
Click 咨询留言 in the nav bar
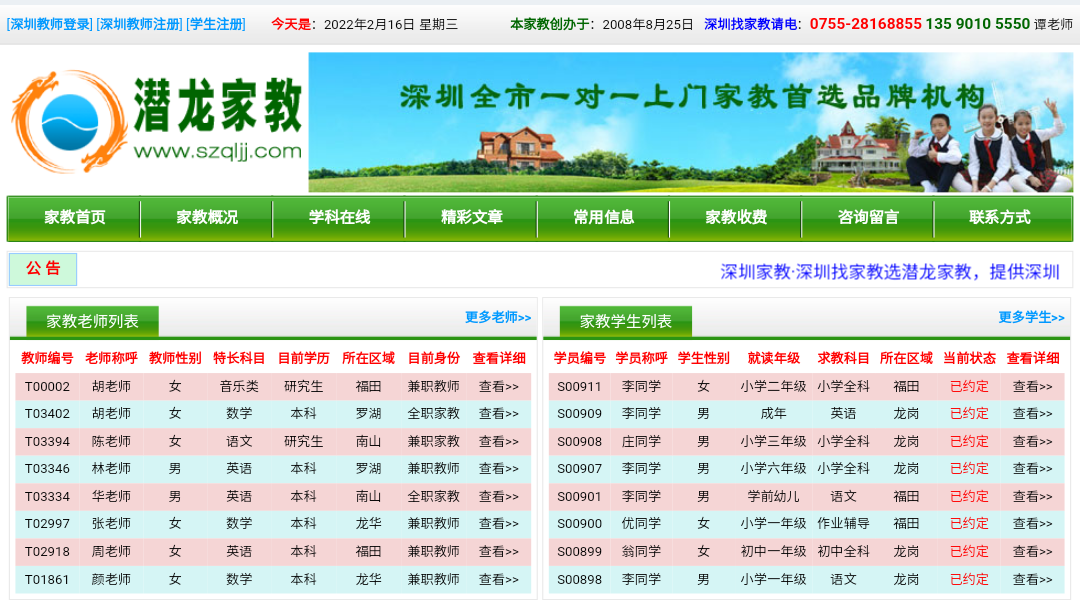tap(868, 217)
